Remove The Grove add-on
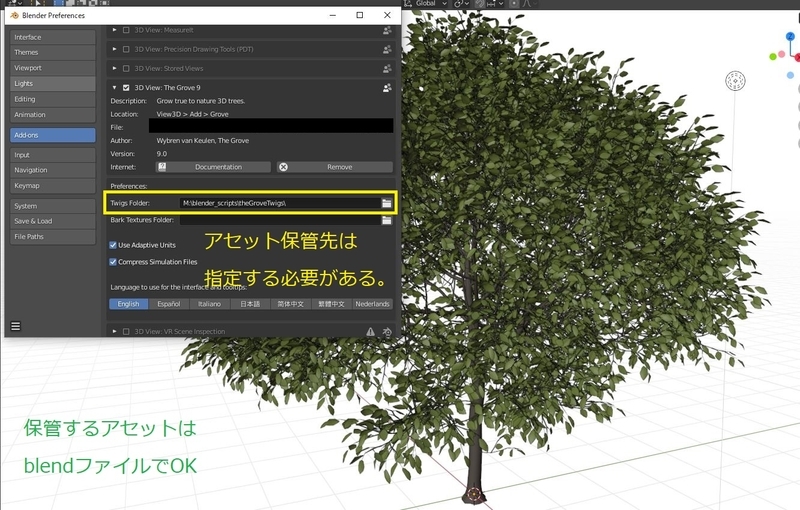 tap(335, 167)
